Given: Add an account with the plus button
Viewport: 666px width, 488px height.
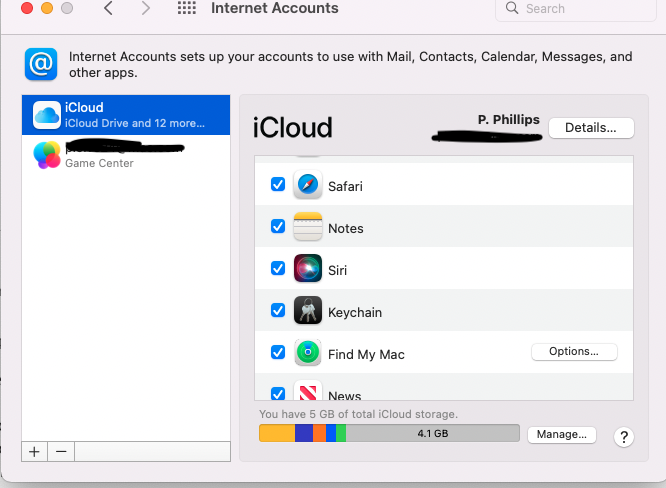Looking at the screenshot, I should coord(34,451).
